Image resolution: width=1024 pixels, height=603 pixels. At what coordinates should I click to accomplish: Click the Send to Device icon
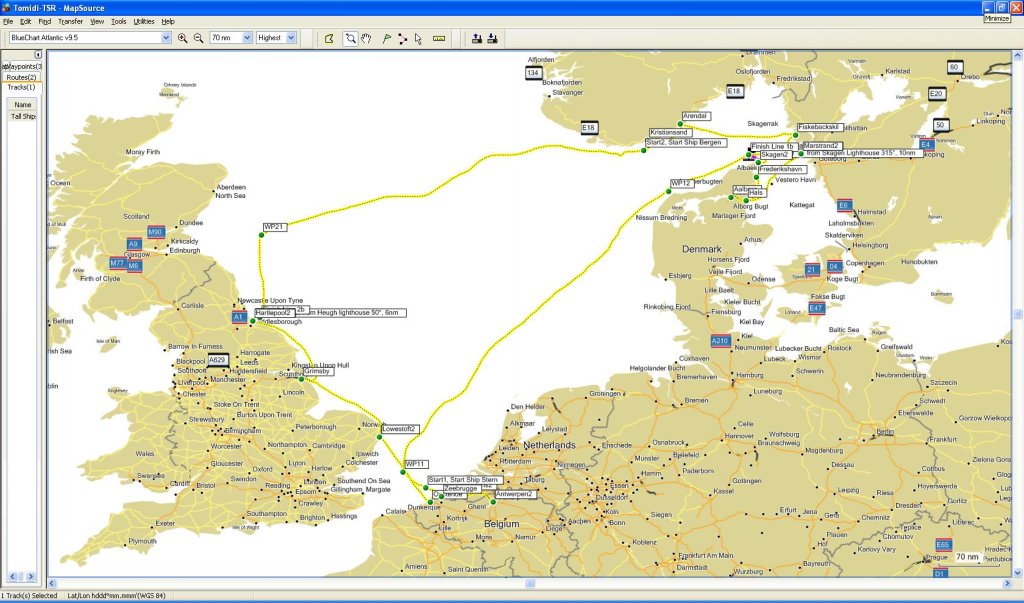coord(477,39)
